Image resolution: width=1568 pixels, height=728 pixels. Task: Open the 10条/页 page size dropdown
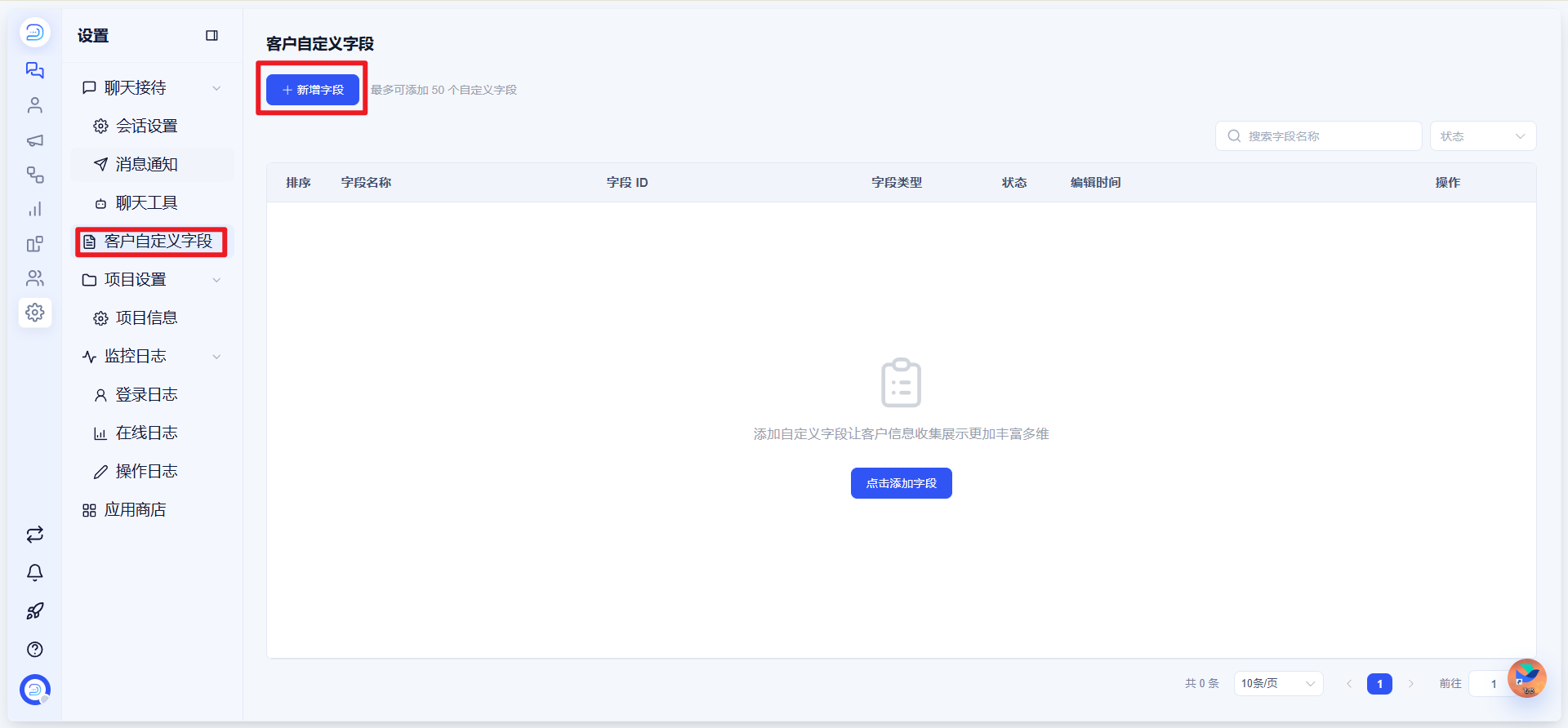click(1278, 683)
